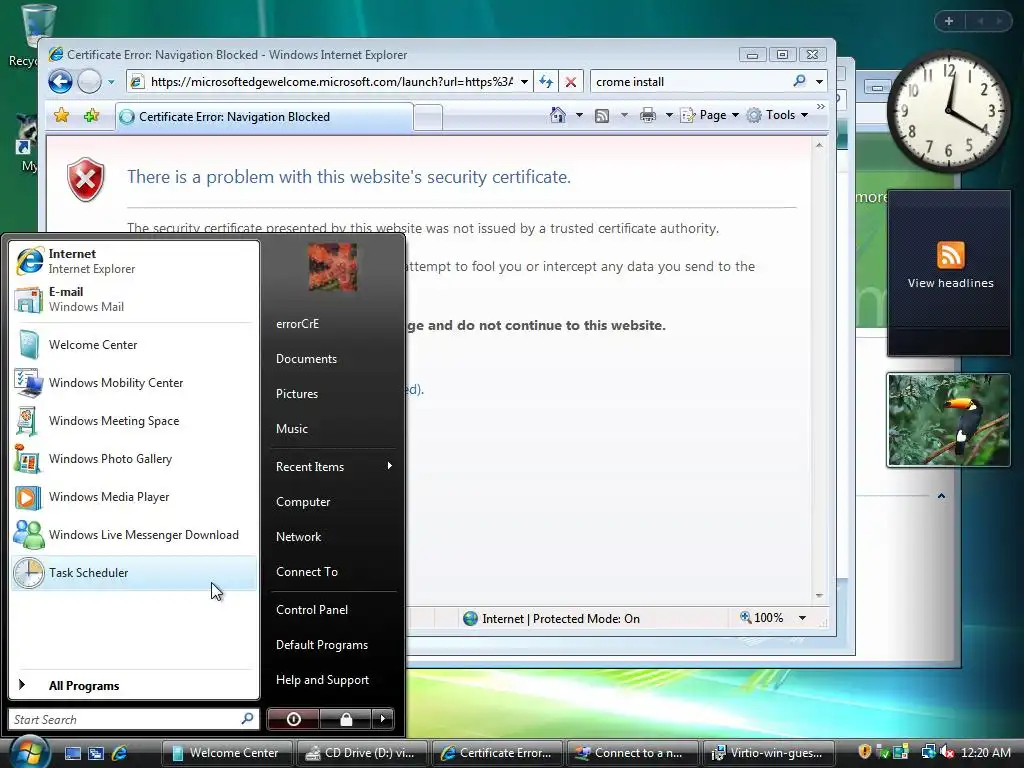Click Show Desktop in Quick Launch

point(73,753)
